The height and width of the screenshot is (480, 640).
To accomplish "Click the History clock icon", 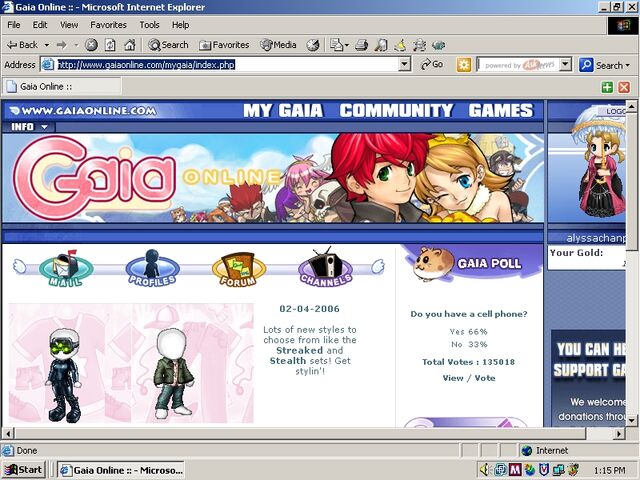I will coord(313,45).
